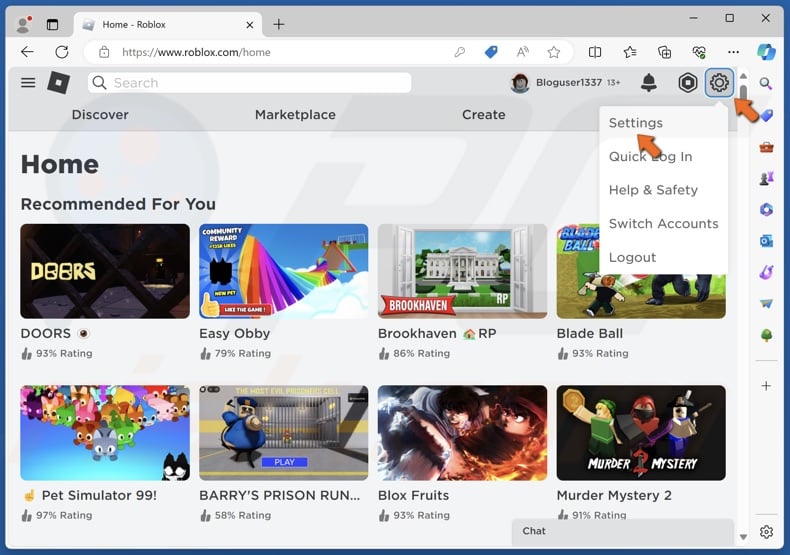The height and width of the screenshot is (555, 790).
Task: Click the Roblox logo icon
Action: pyautogui.click(x=58, y=83)
